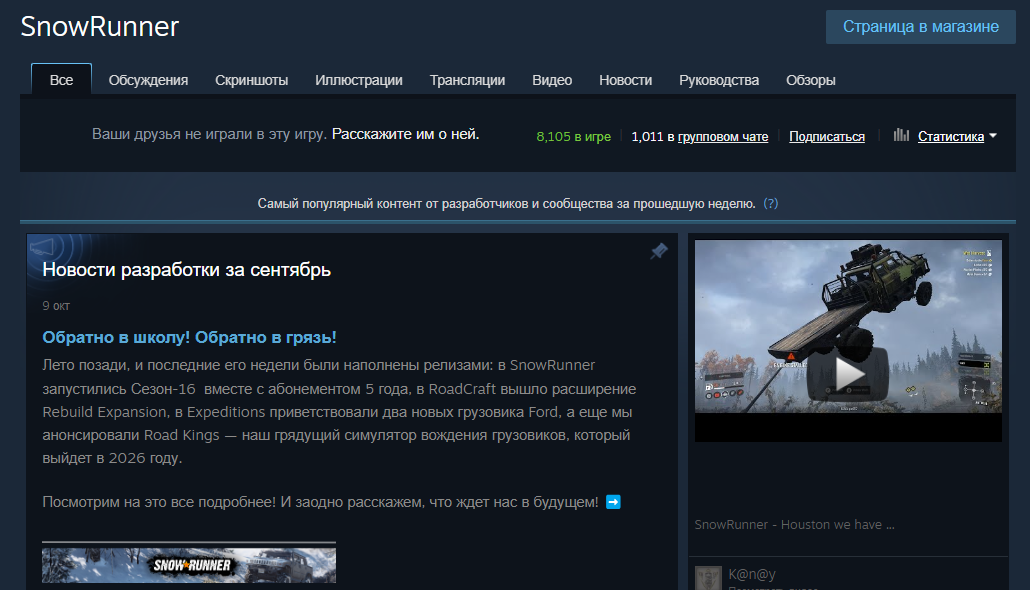Select the Все tab
This screenshot has width=1030, height=590.
[61, 79]
